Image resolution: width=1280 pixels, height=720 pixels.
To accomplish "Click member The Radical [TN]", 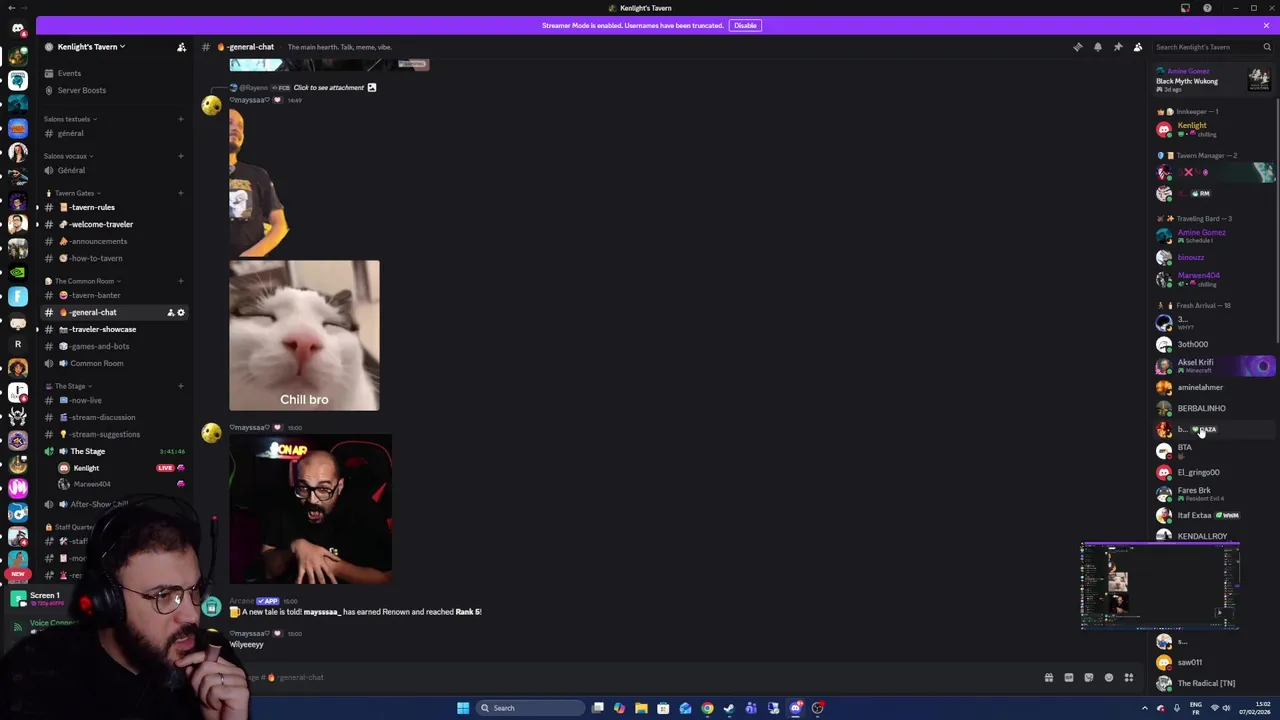I will [x=1213, y=684].
